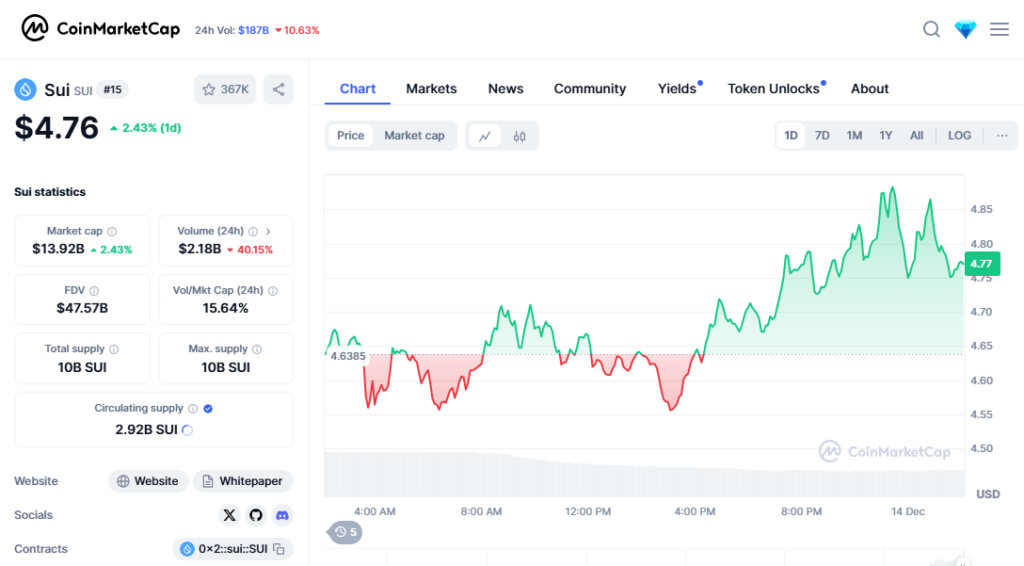Click the circulating supply progress ring
The height and width of the screenshot is (566, 1024).
[x=187, y=430]
